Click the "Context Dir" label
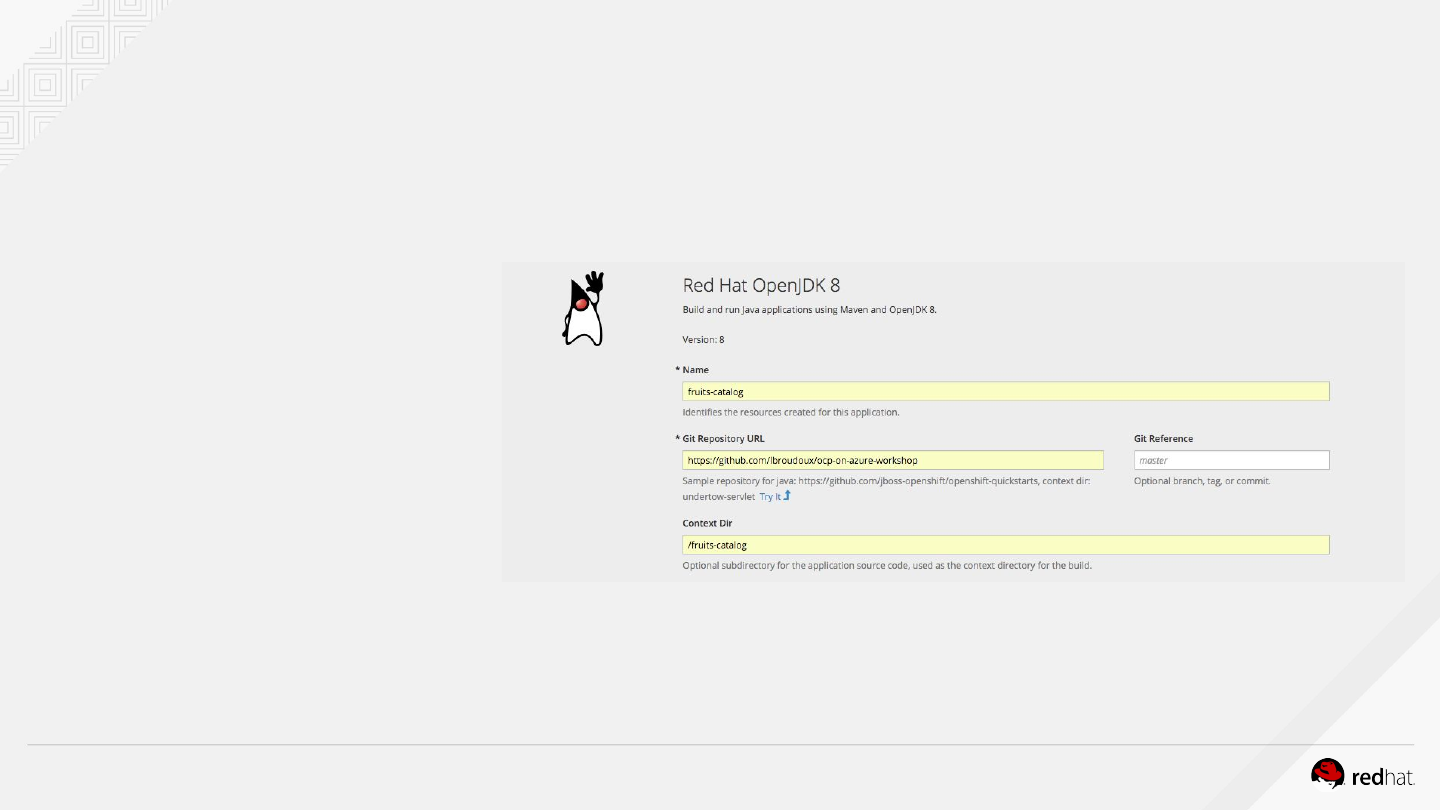The height and width of the screenshot is (810, 1440). [x=707, y=523]
